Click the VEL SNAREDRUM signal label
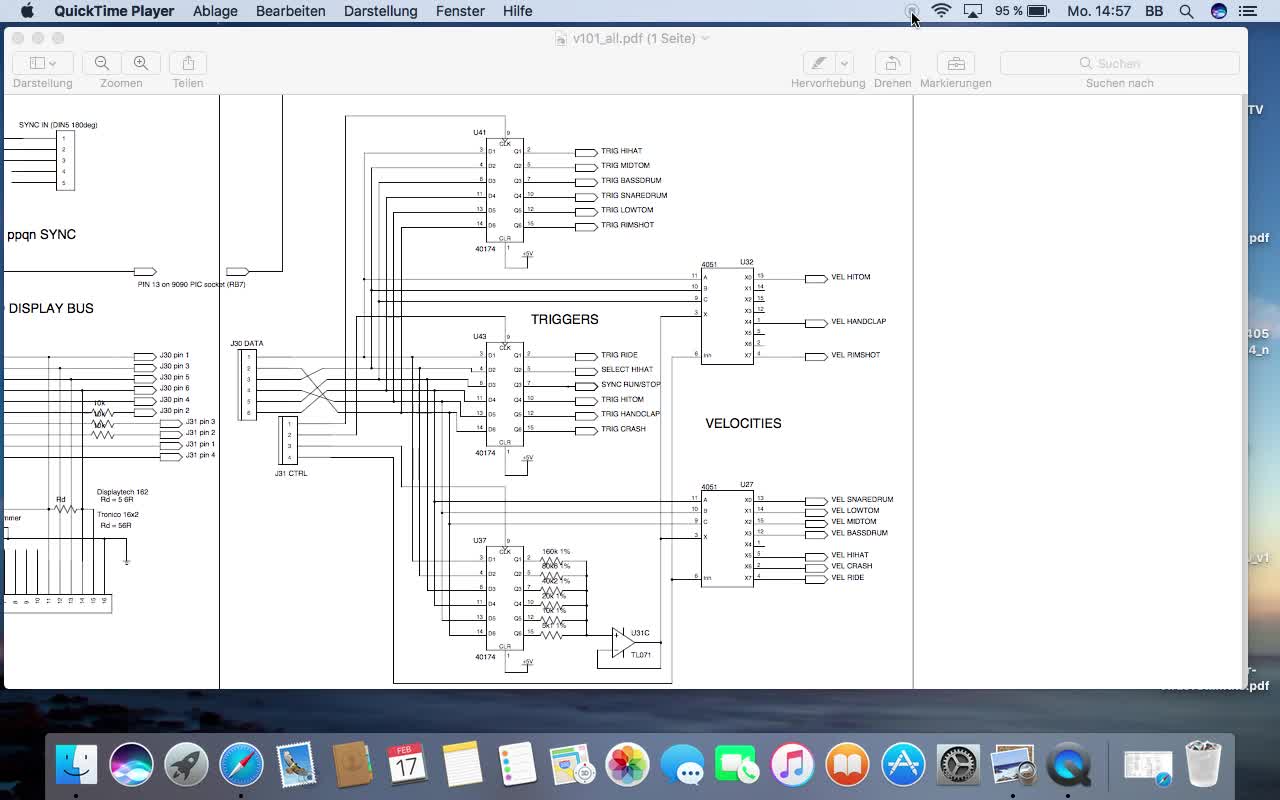The height and width of the screenshot is (800, 1280). [862, 500]
